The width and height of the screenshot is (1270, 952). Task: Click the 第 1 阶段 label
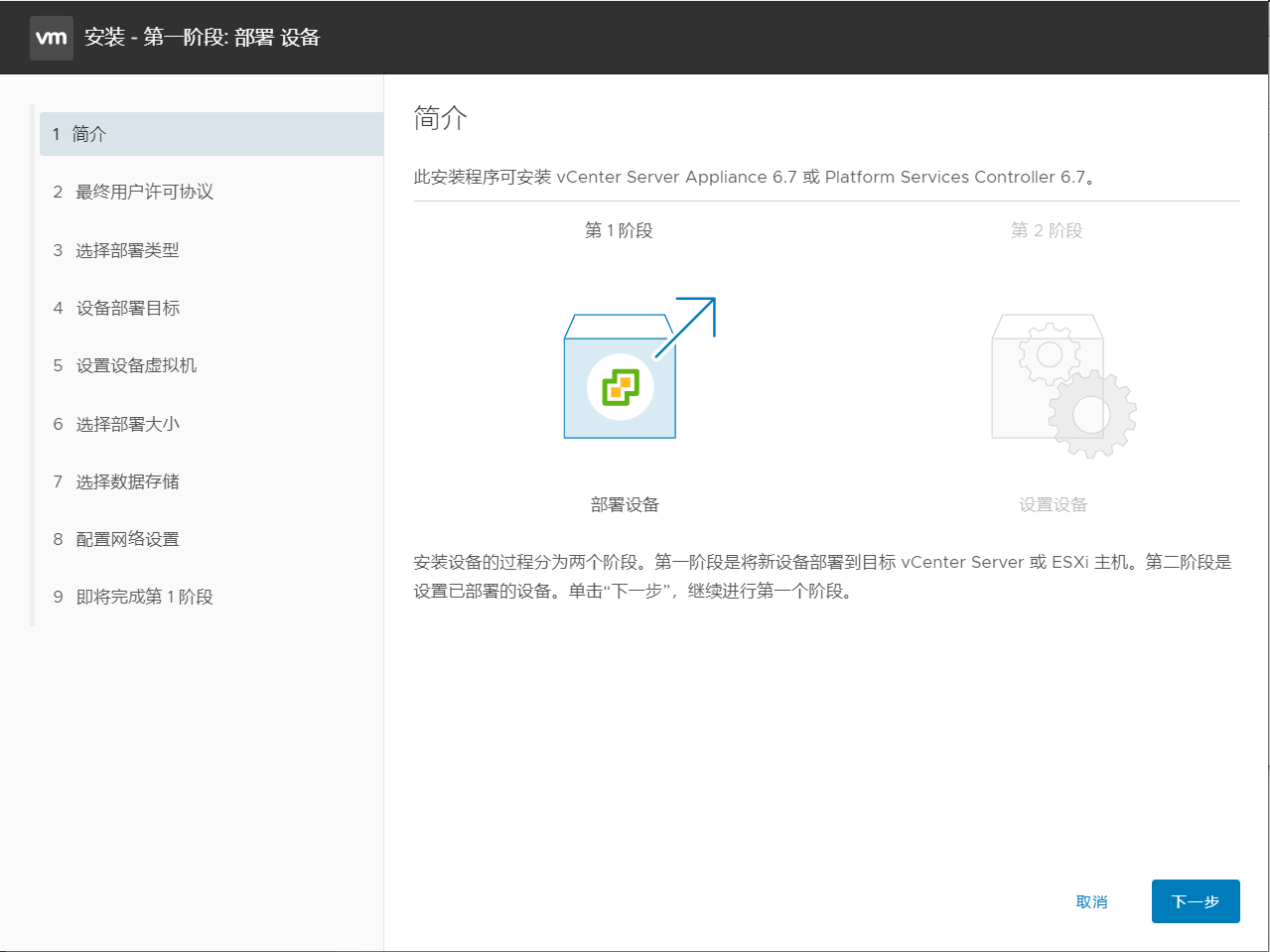[x=619, y=229]
